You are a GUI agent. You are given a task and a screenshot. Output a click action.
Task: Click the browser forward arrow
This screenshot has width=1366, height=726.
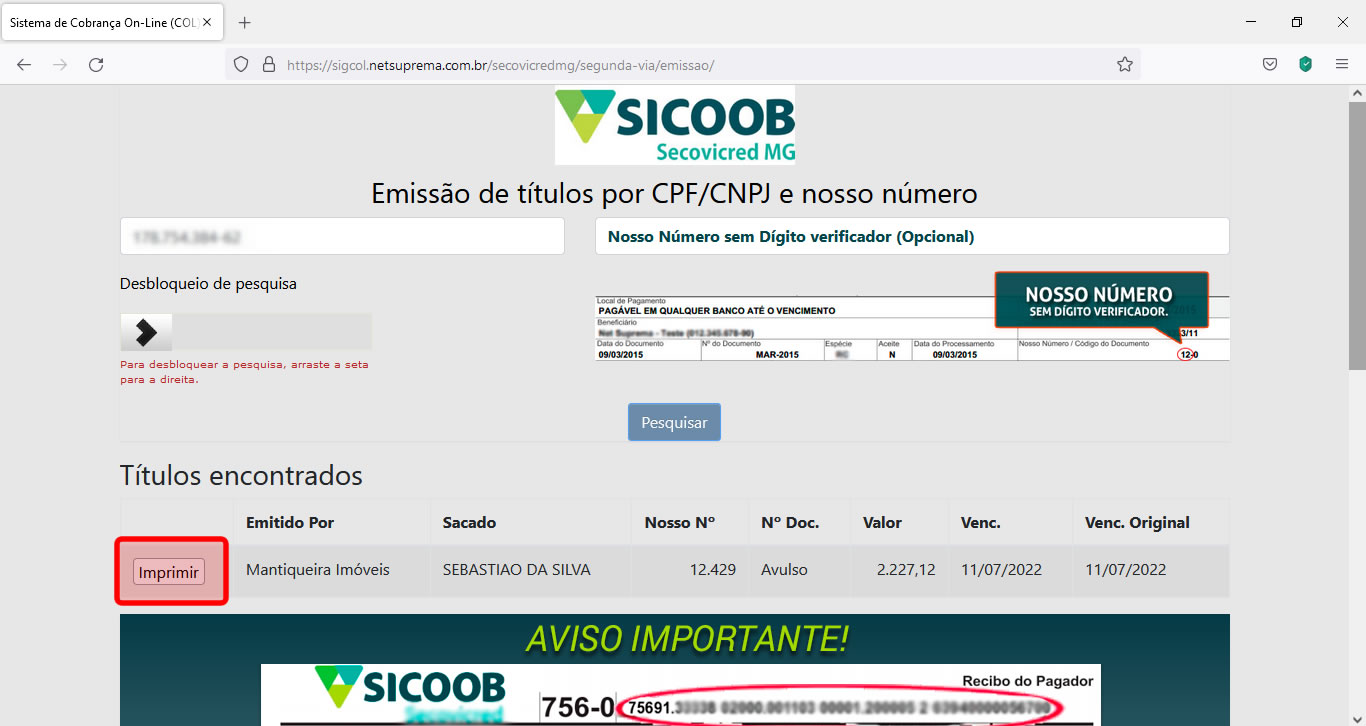pyautogui.click(x=60, y=64)
